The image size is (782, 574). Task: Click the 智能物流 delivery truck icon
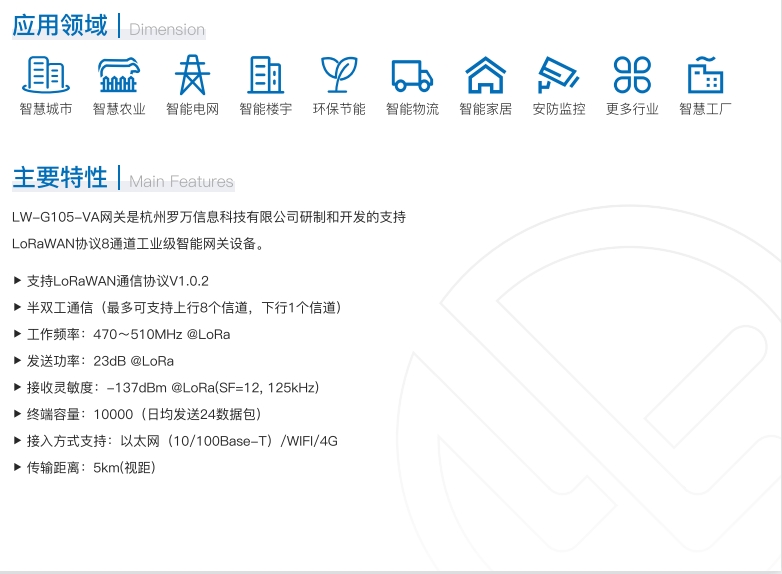coord(412,76)
